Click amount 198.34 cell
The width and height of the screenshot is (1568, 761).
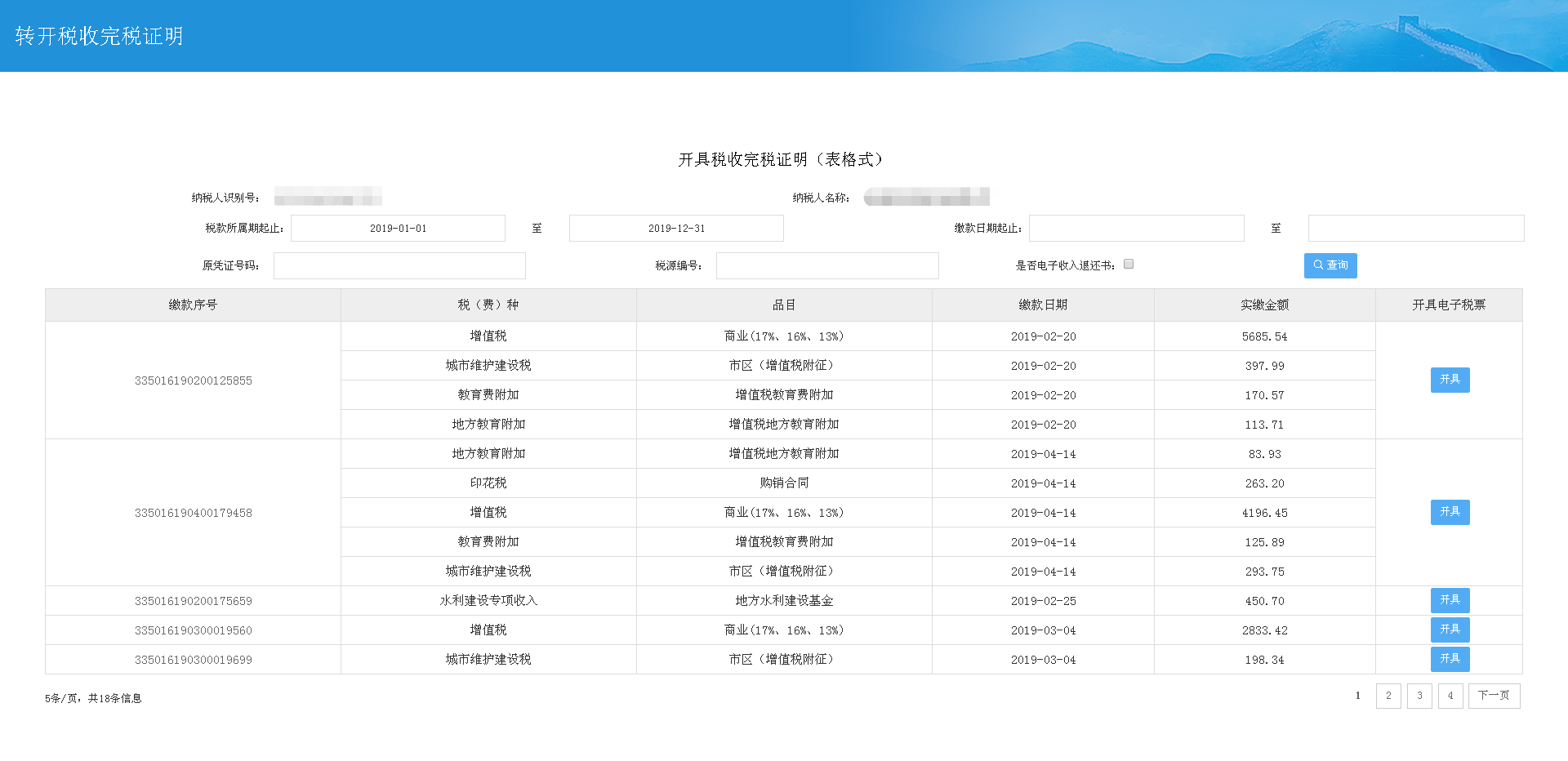click(x=1265, y=660)
